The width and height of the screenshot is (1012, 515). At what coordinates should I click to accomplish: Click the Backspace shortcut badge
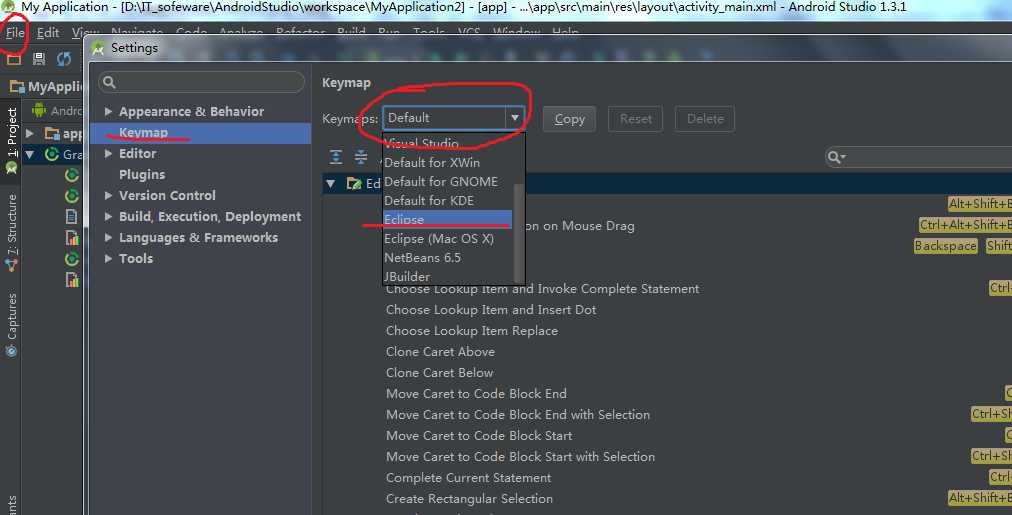click(x=946, y=246)
